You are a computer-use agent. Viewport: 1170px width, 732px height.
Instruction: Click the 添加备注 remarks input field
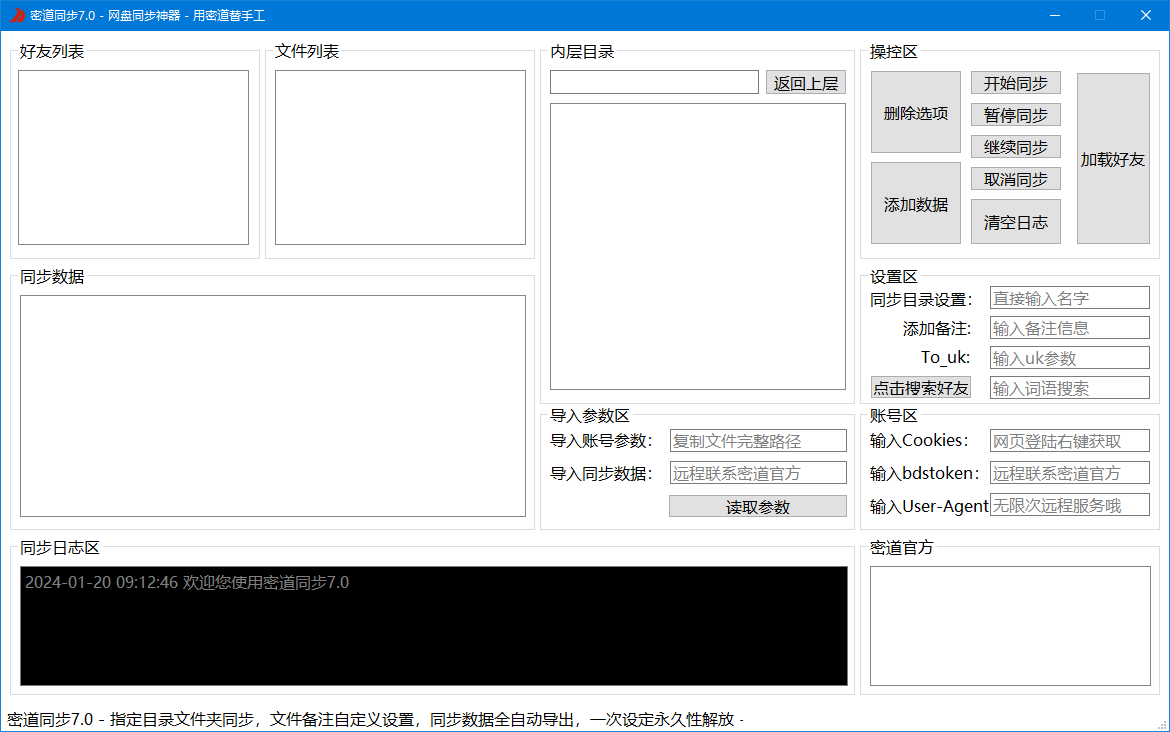(1069, 327)
